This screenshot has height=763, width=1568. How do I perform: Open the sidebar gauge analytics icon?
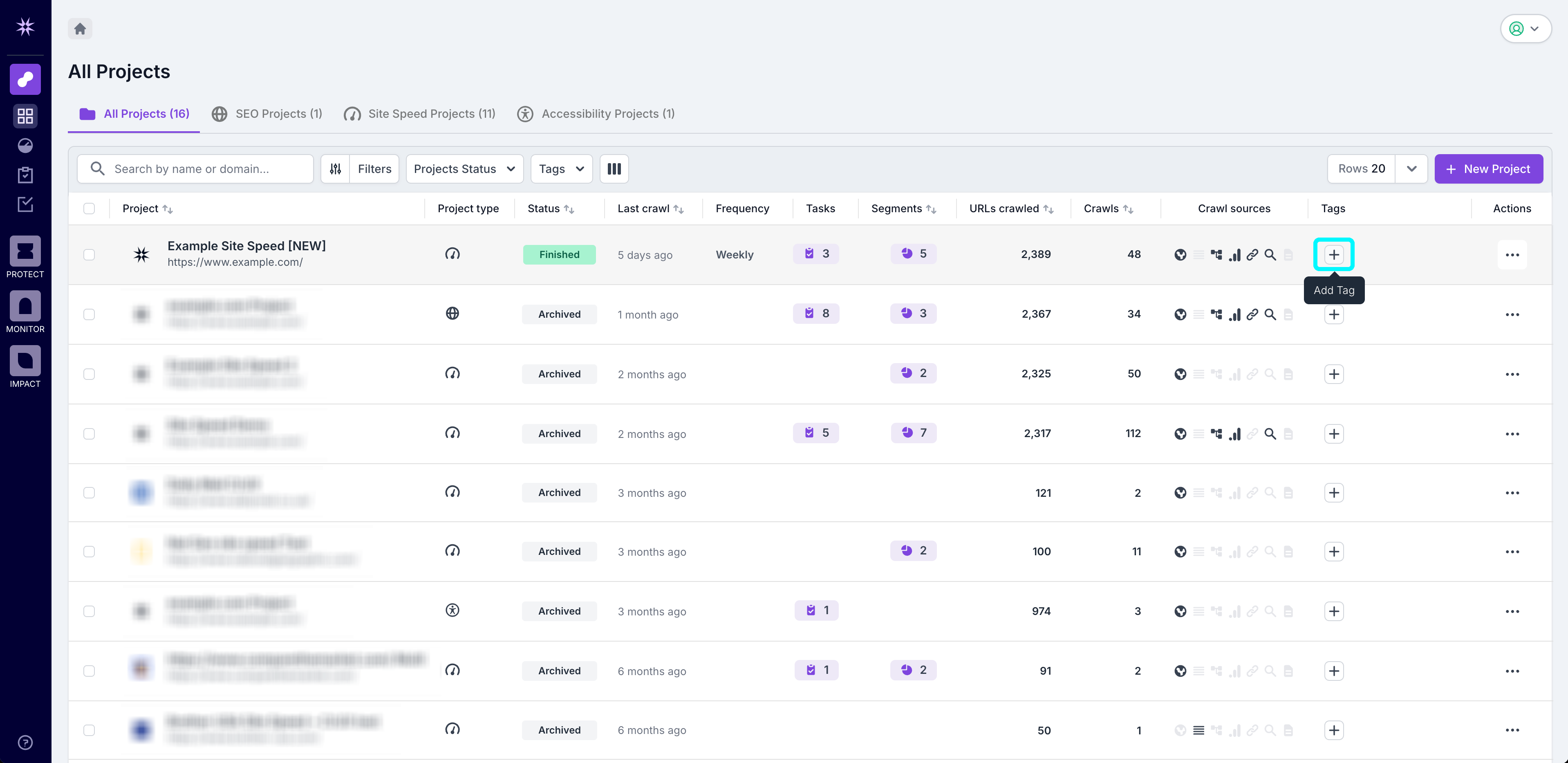coord(25,146)
